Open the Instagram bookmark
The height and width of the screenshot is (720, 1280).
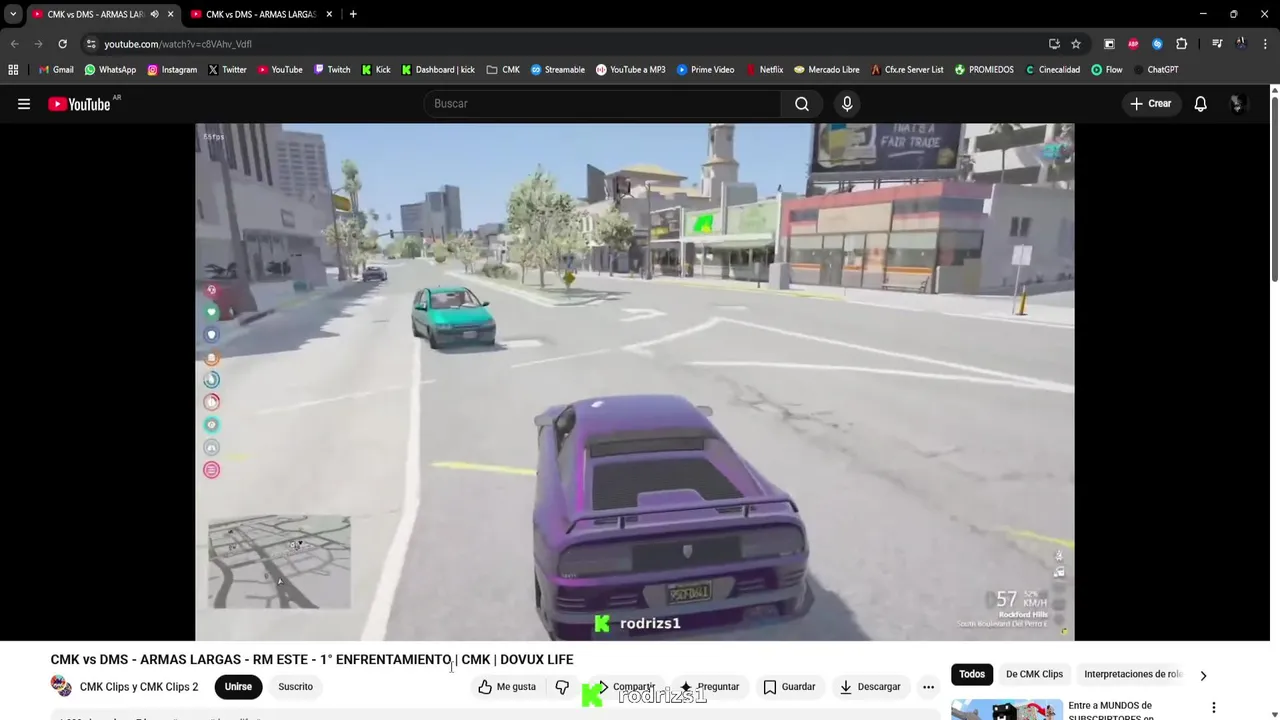[x=172, y=70]
